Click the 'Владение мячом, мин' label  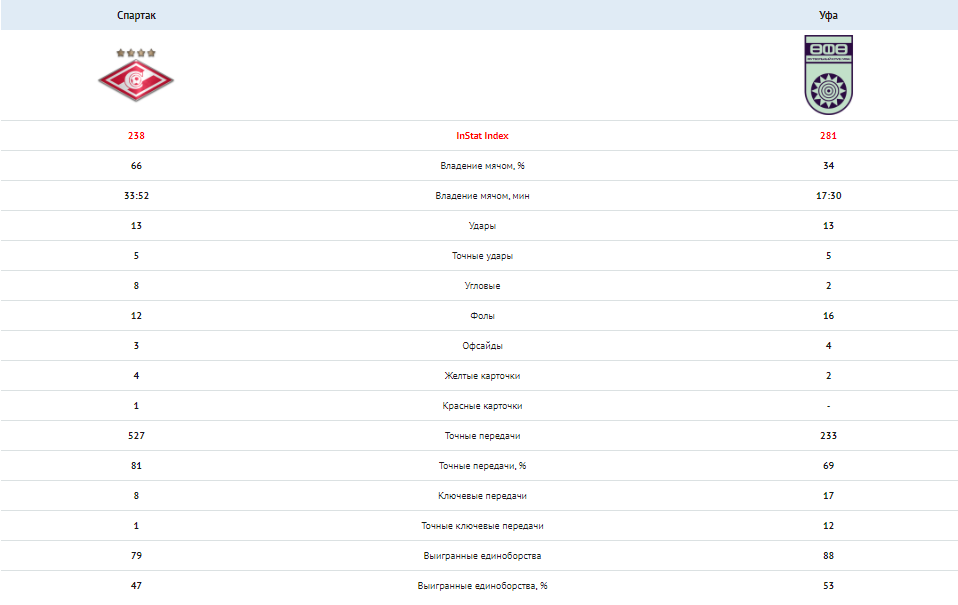482,196
